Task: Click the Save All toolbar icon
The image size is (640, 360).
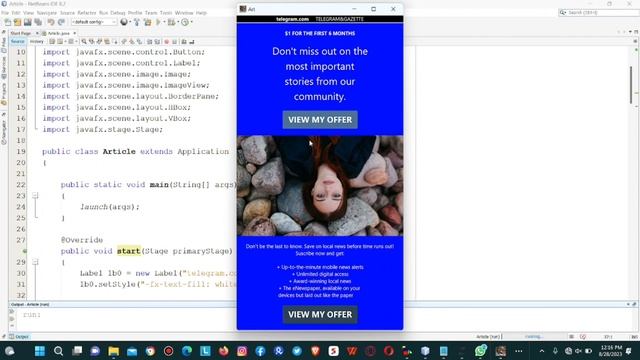Action: pos(38,22)
